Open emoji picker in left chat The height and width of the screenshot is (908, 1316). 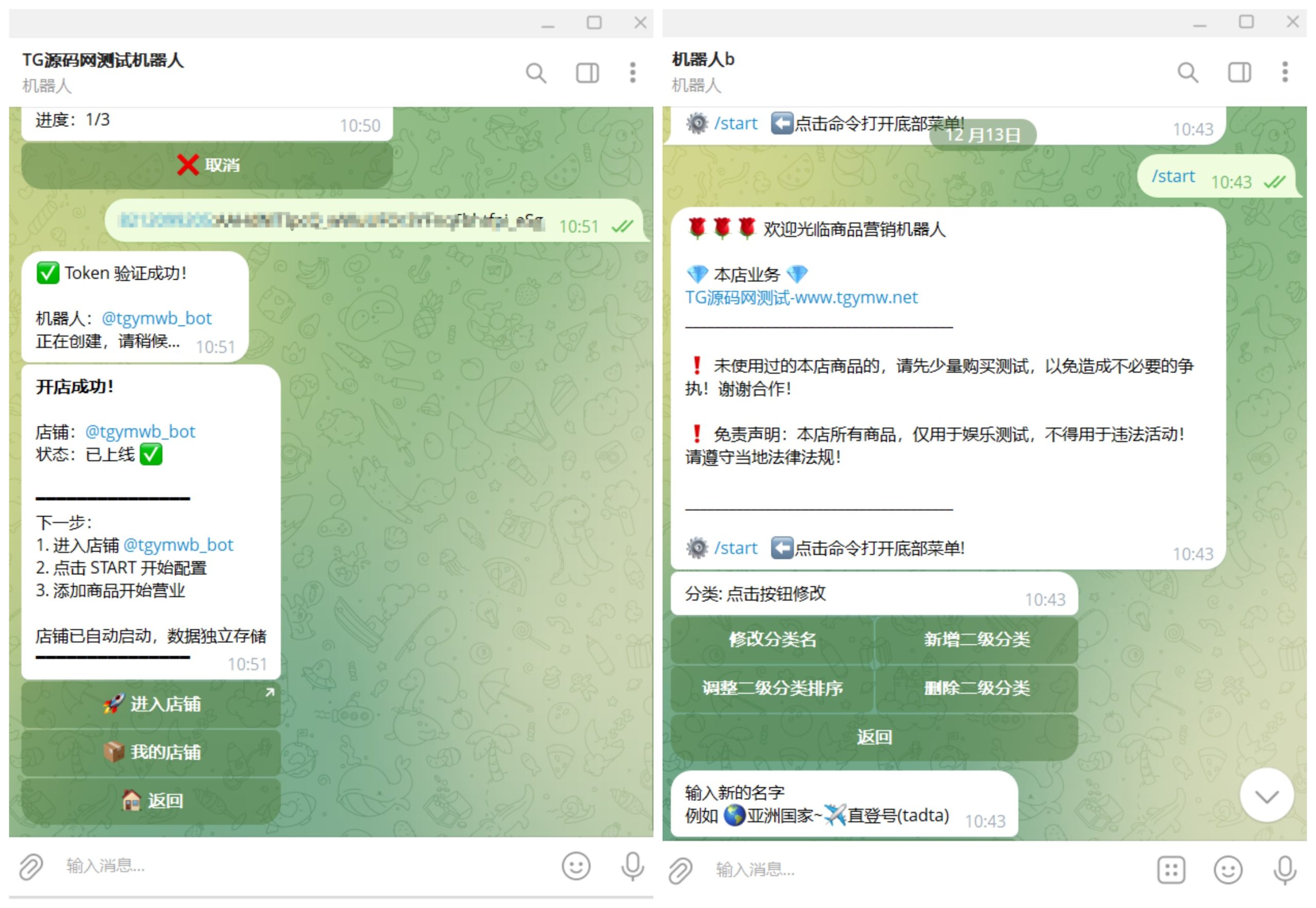click(x=576, y=866)
